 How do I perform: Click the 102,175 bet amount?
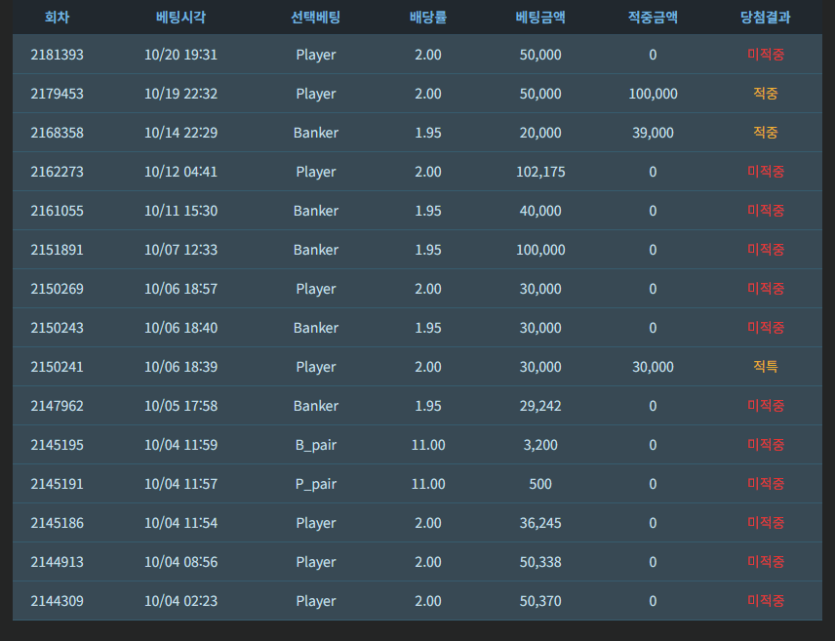click(x=541, y=171)
